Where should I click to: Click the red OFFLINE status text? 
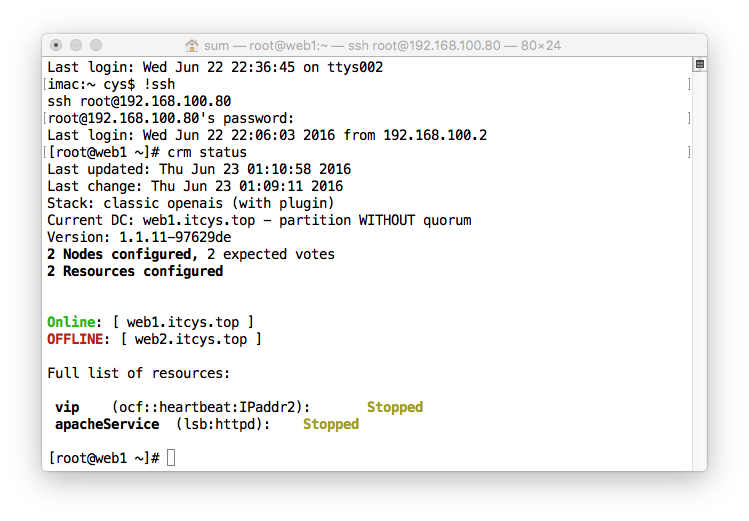[75, 339]
